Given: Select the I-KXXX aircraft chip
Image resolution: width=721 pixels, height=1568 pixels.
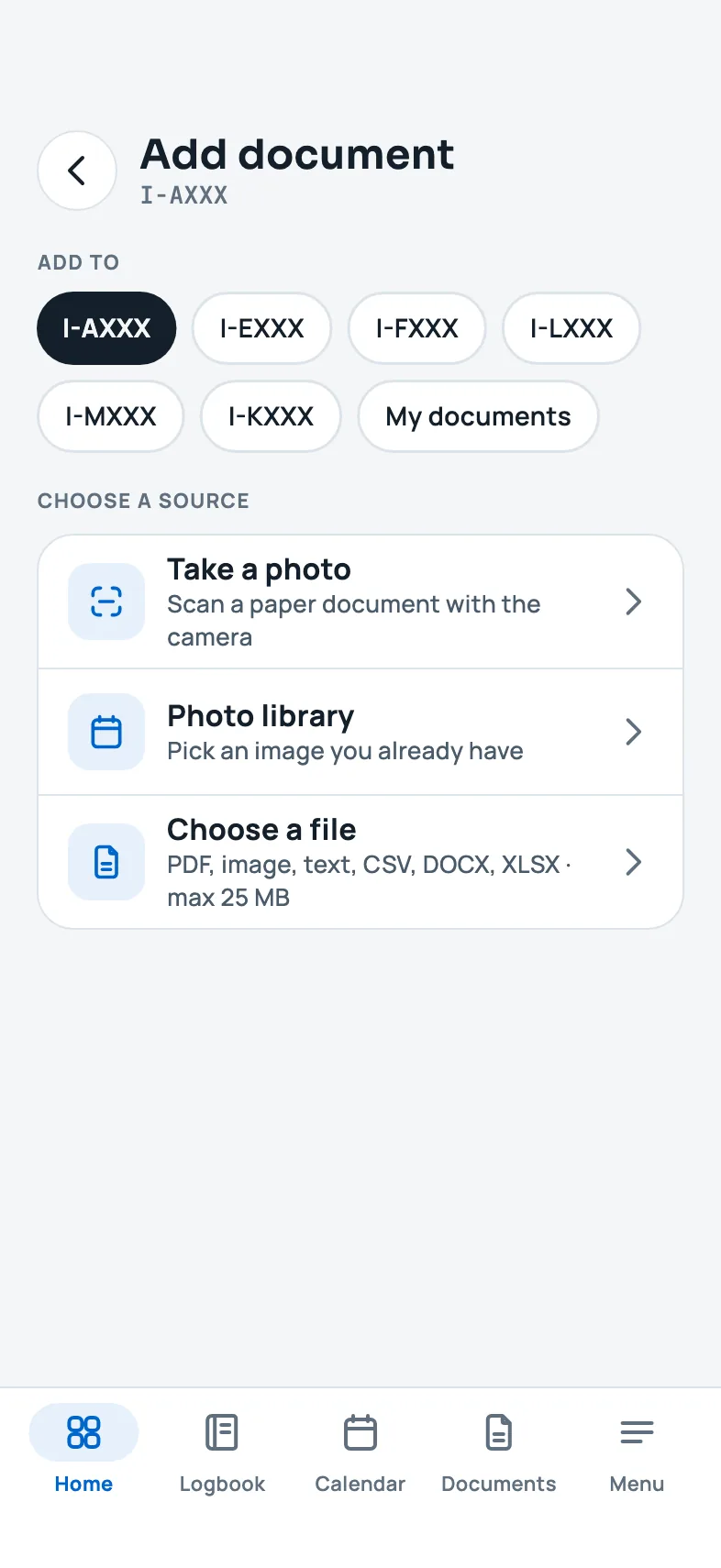Looking at the screenshot, I should coord(271,416).
